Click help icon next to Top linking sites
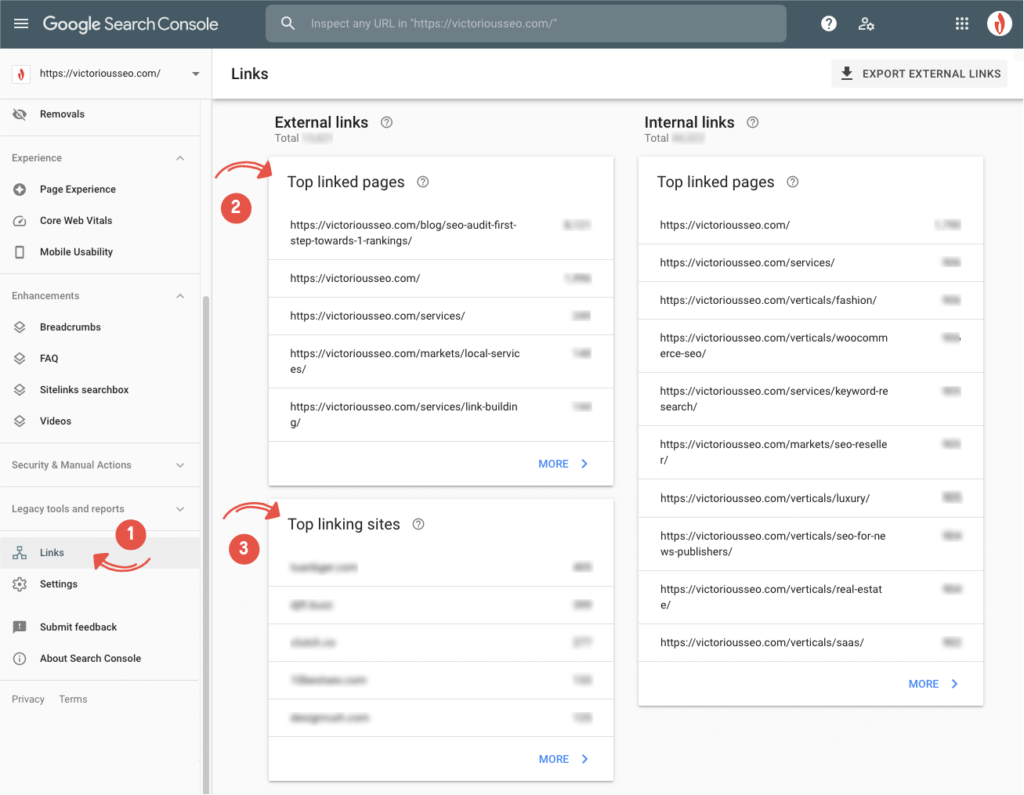The height and width of the screenshot is (795, 1024). coord(418,524)
